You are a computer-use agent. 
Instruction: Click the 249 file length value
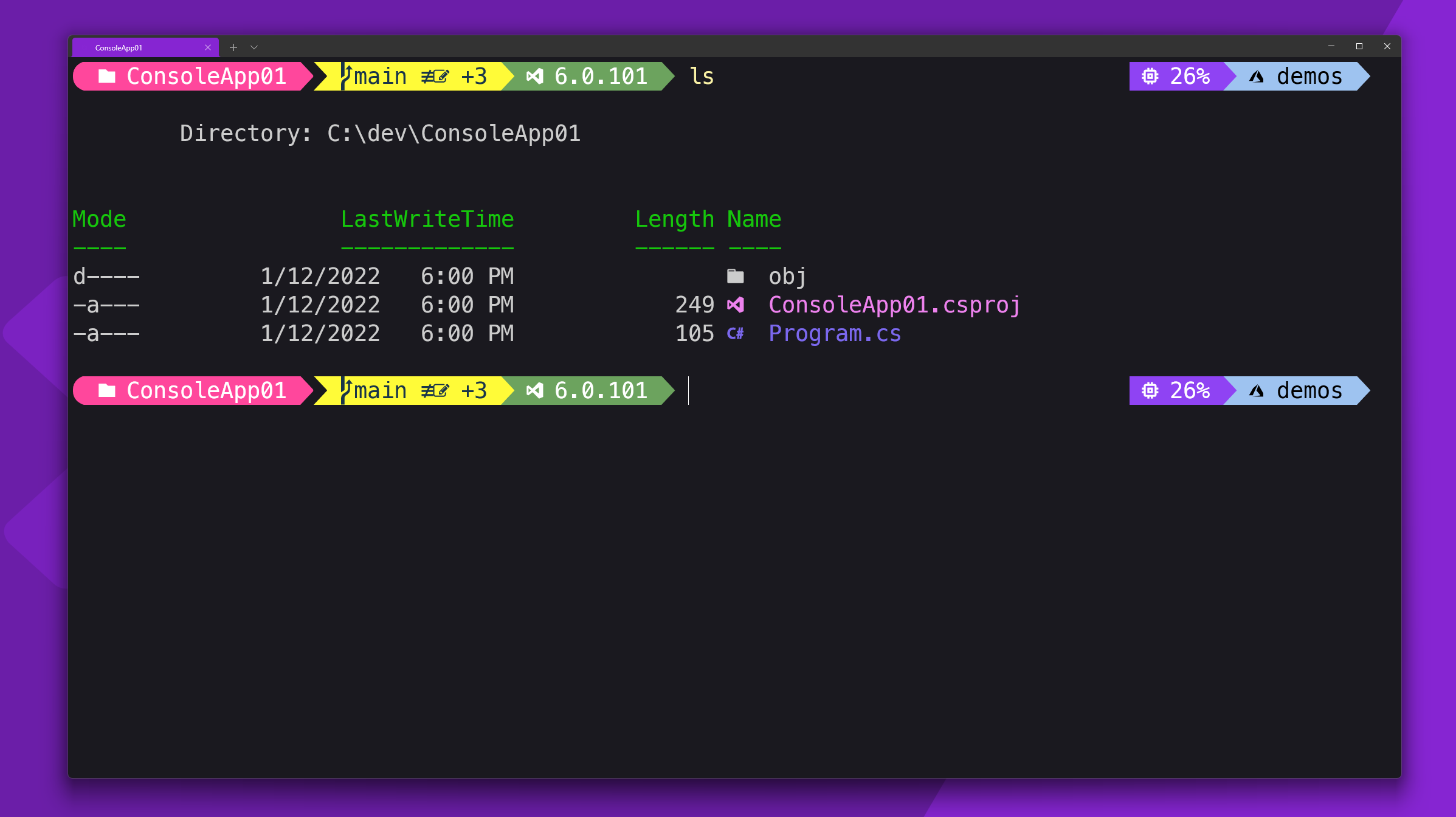pyautogui.click(x=695, y=305)
